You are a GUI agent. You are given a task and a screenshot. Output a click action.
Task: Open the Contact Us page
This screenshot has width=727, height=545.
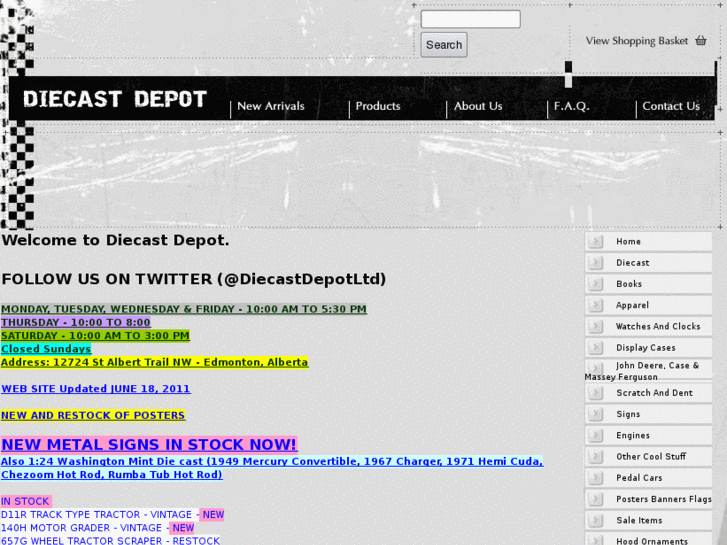tap(671, 106)
